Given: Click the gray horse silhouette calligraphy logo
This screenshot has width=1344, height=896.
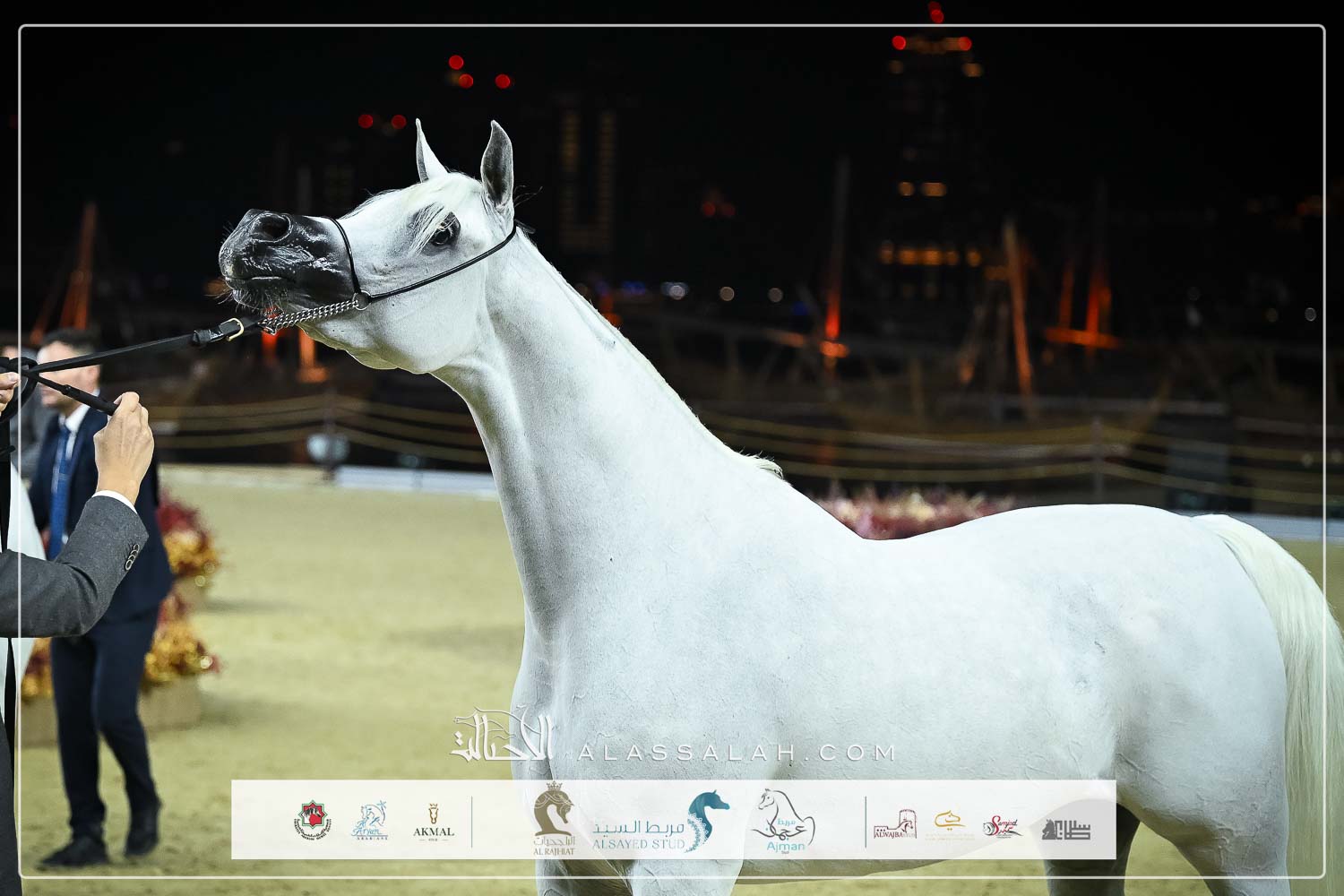Looking at the screenshot, I should 1065,829.
